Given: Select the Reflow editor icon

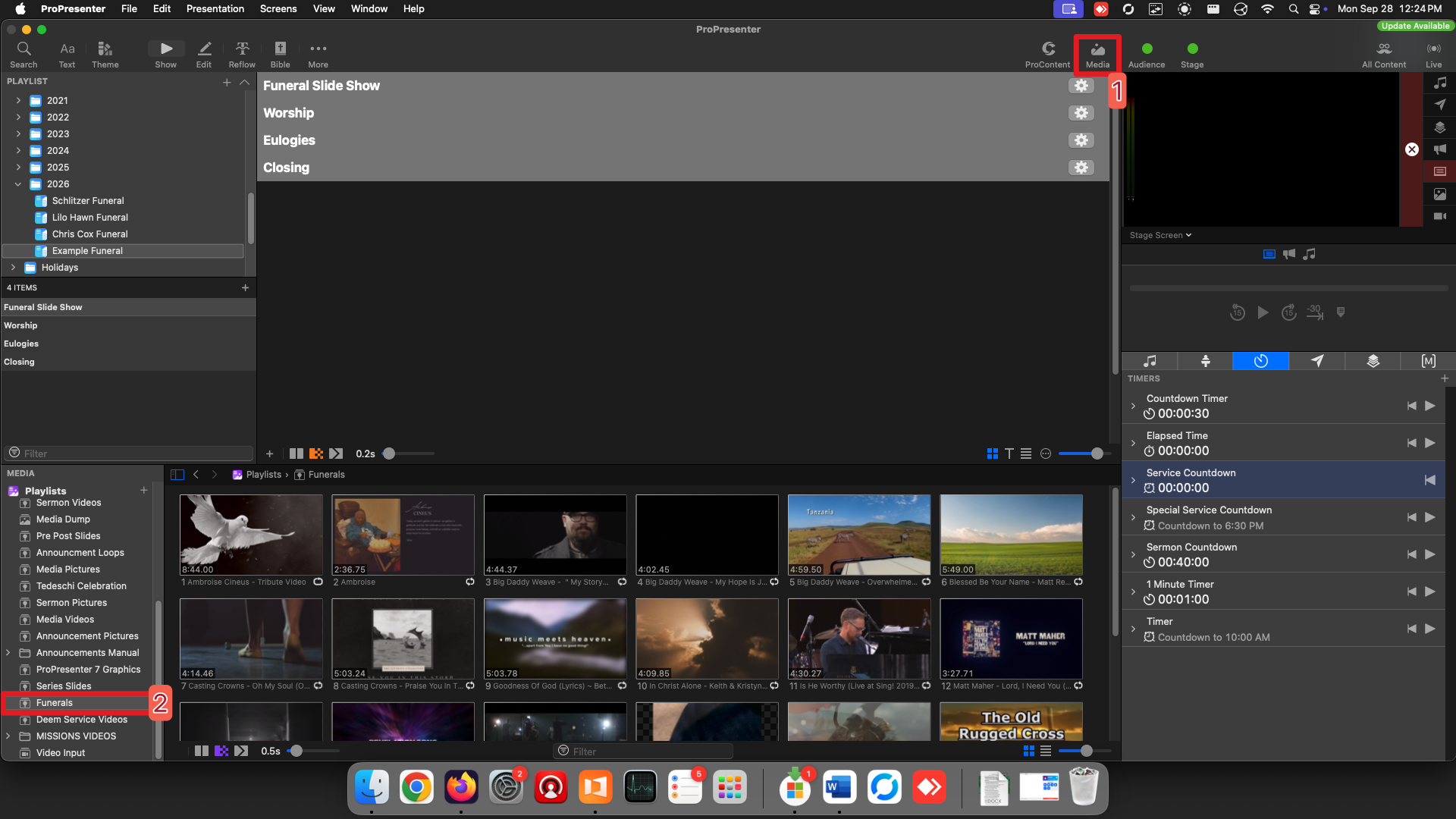Looking at the screenshot, I should click(242, 54).
